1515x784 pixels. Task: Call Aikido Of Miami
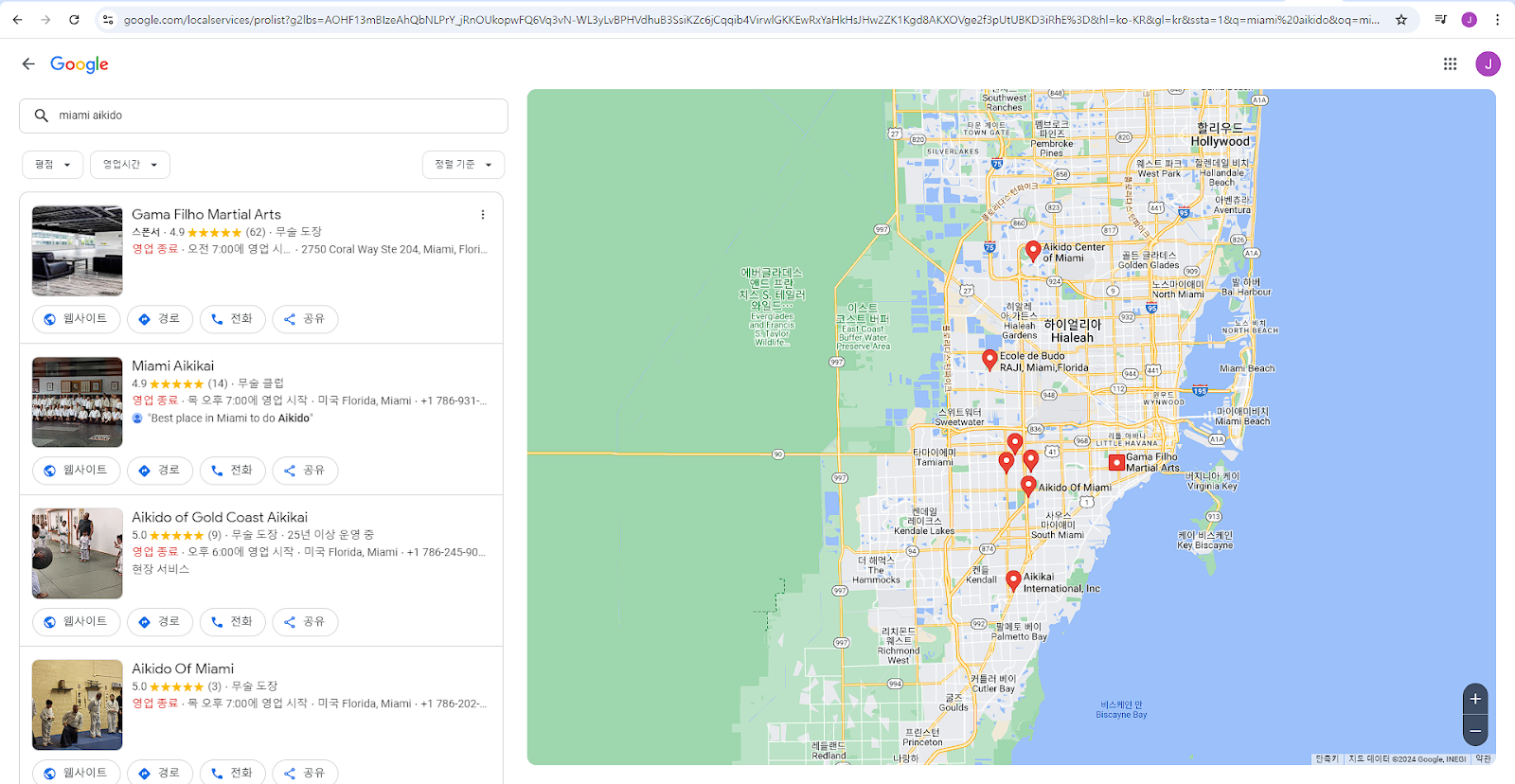(x=233, y=773)
